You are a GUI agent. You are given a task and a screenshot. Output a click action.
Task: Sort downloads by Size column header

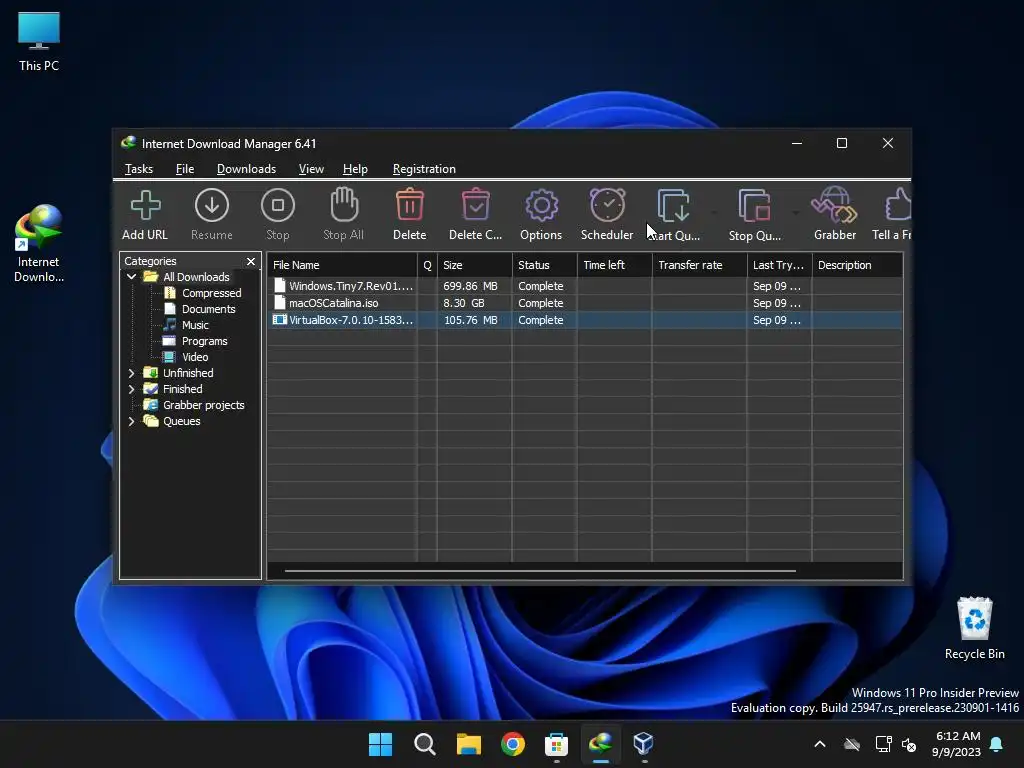[x=474, y=265]
